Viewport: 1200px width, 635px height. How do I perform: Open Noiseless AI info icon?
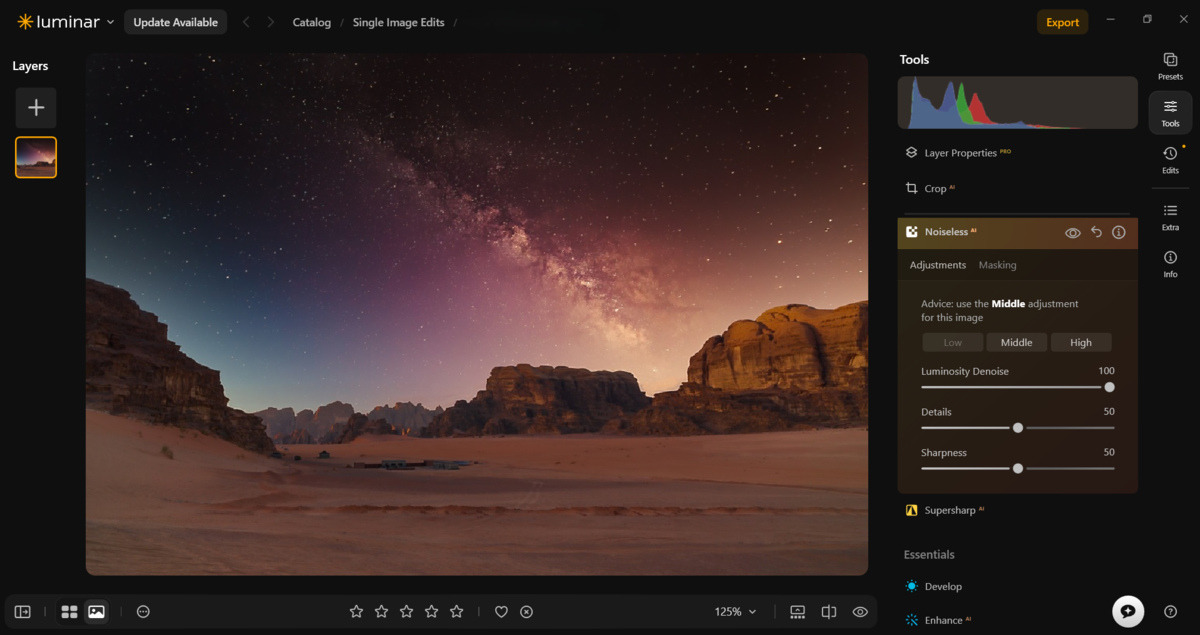pos(1119,232)
